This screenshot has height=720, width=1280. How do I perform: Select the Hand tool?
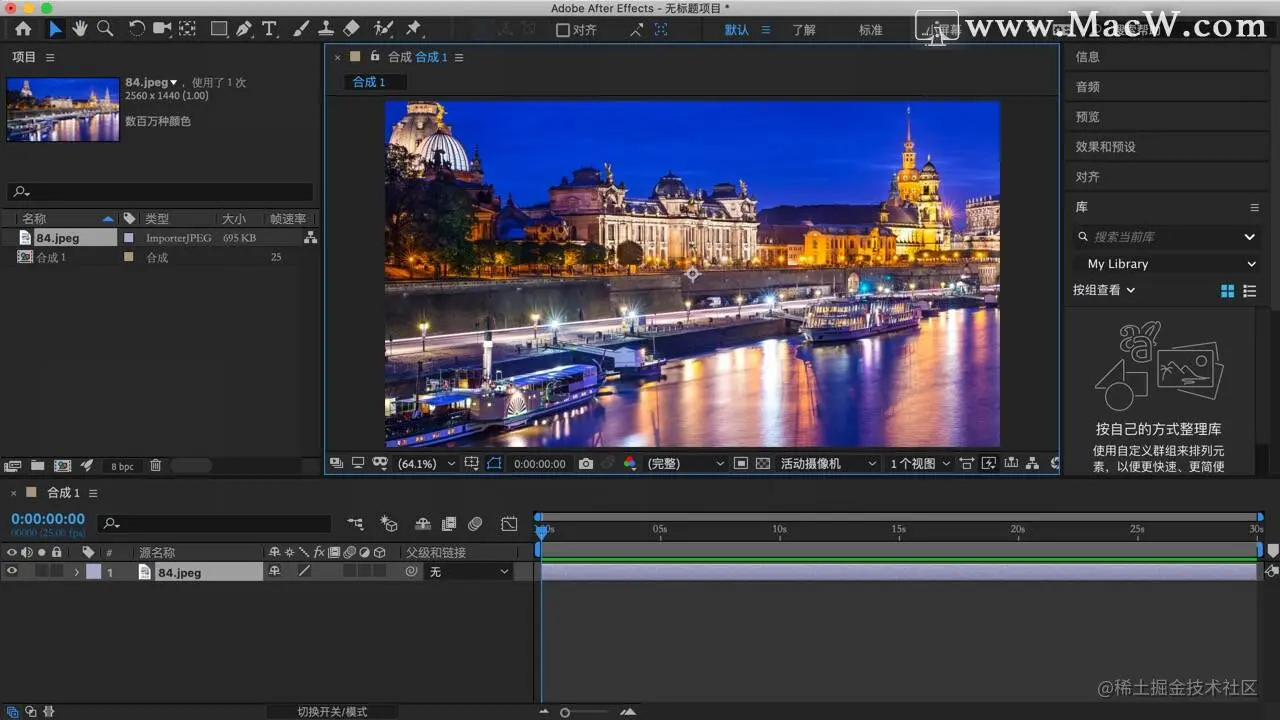[80, 29]
